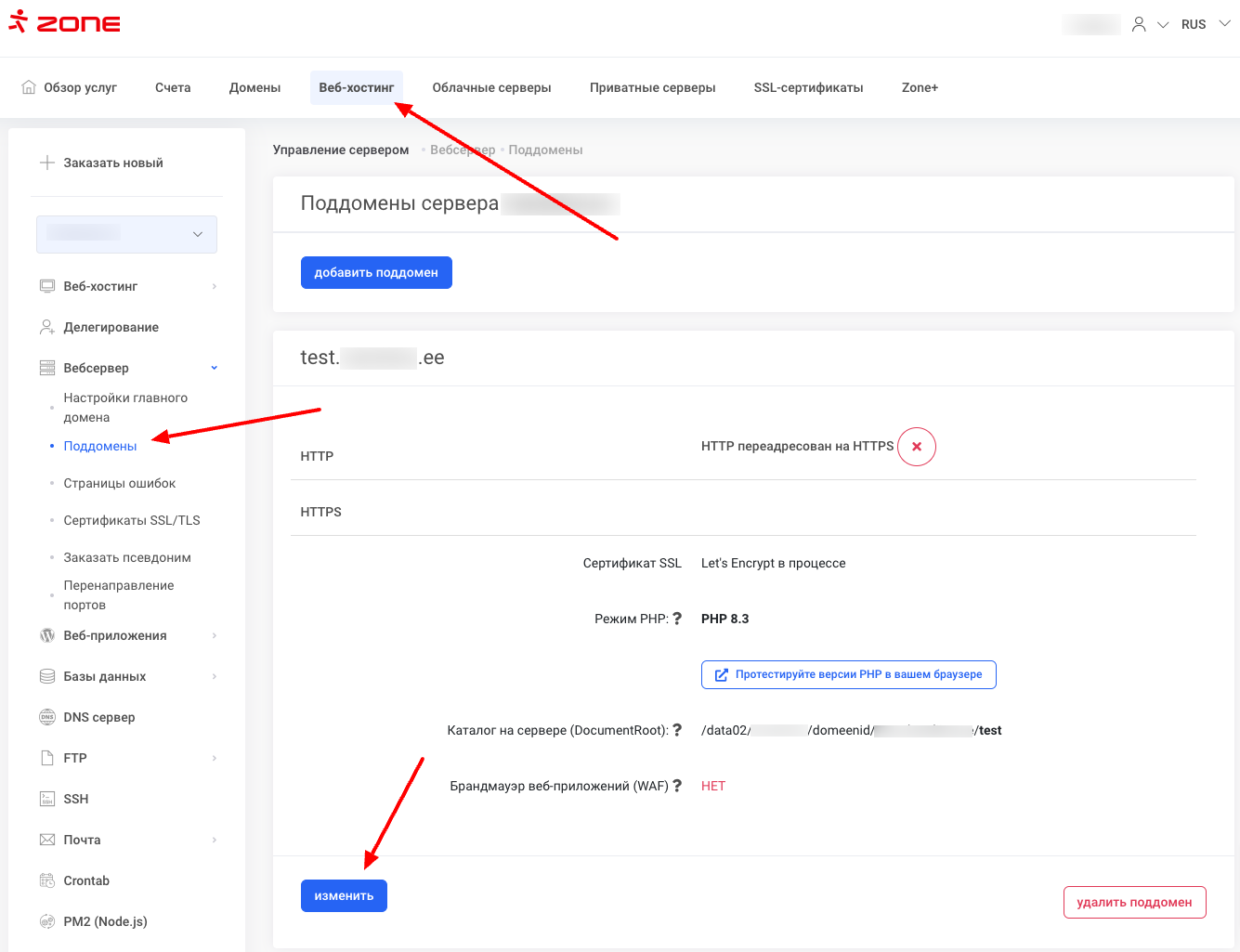Screen dimensions: 1240x952
Task: Click the Zone logo icon
Action: (x=19, y=22)
